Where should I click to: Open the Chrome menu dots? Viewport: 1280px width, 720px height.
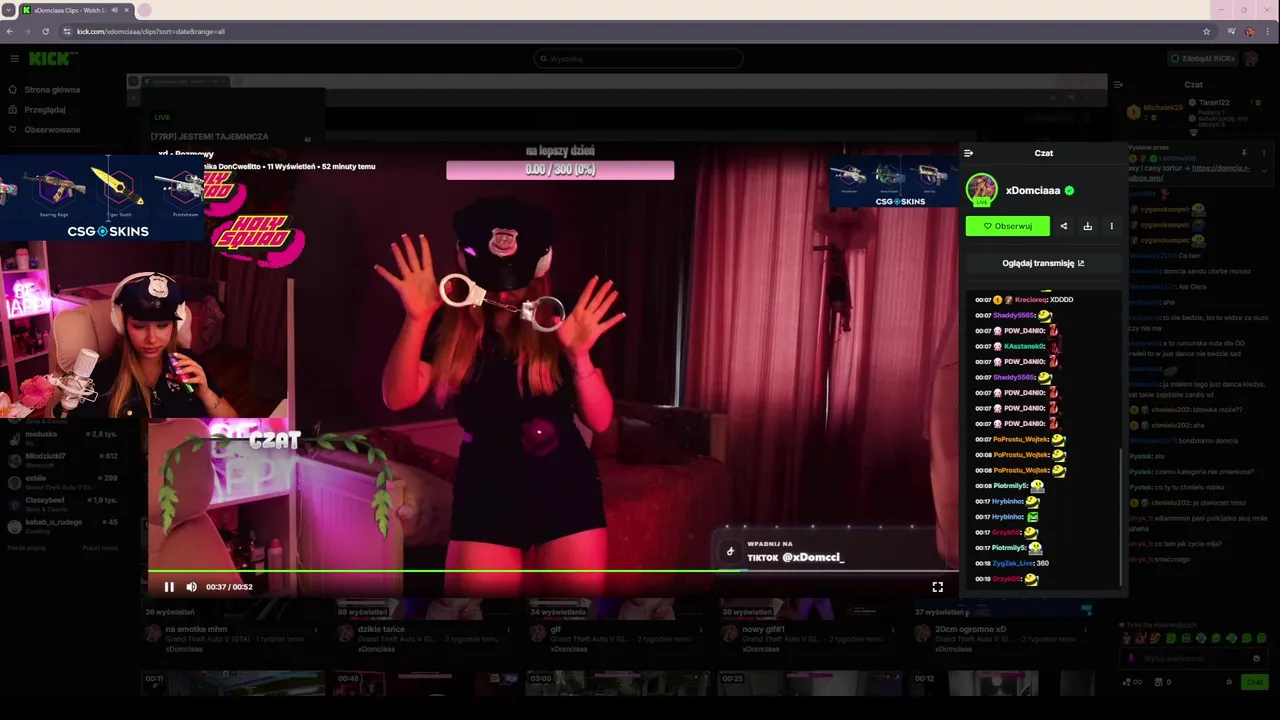click(x=1268, y=31)
